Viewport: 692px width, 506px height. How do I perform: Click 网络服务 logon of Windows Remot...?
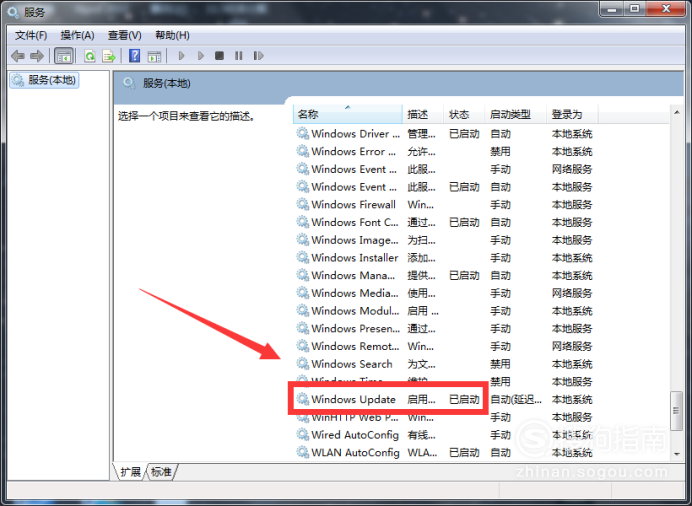(x=572, y=346)
